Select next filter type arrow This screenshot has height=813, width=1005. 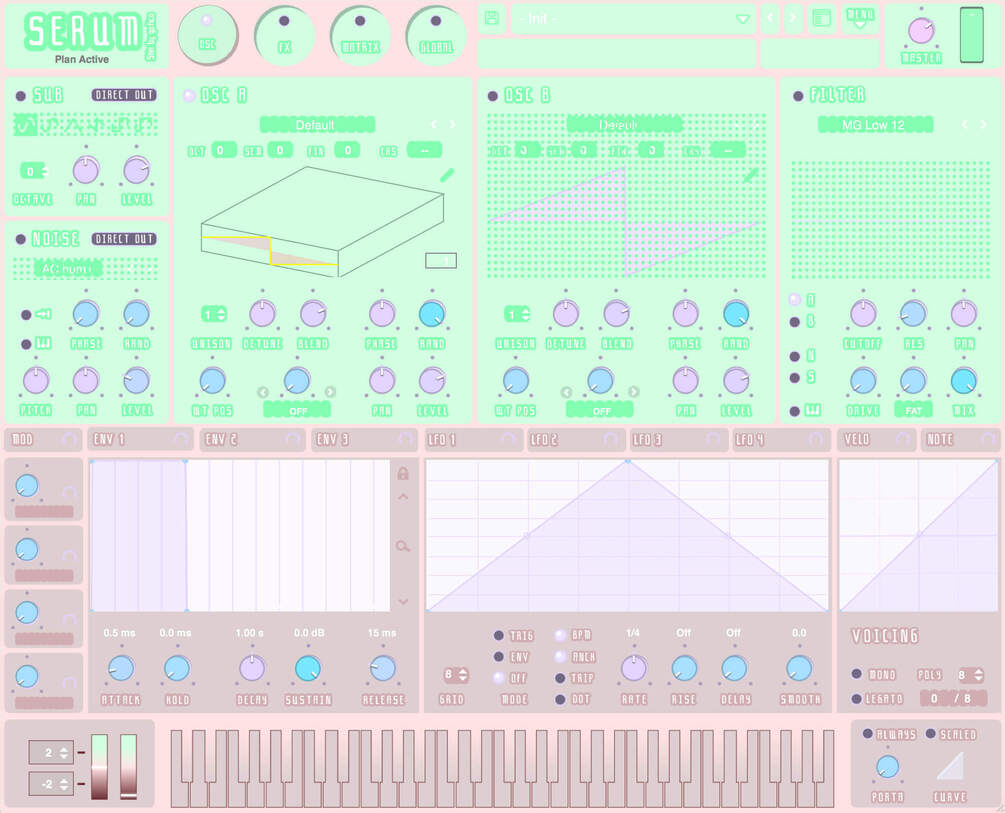coord(983,124)
